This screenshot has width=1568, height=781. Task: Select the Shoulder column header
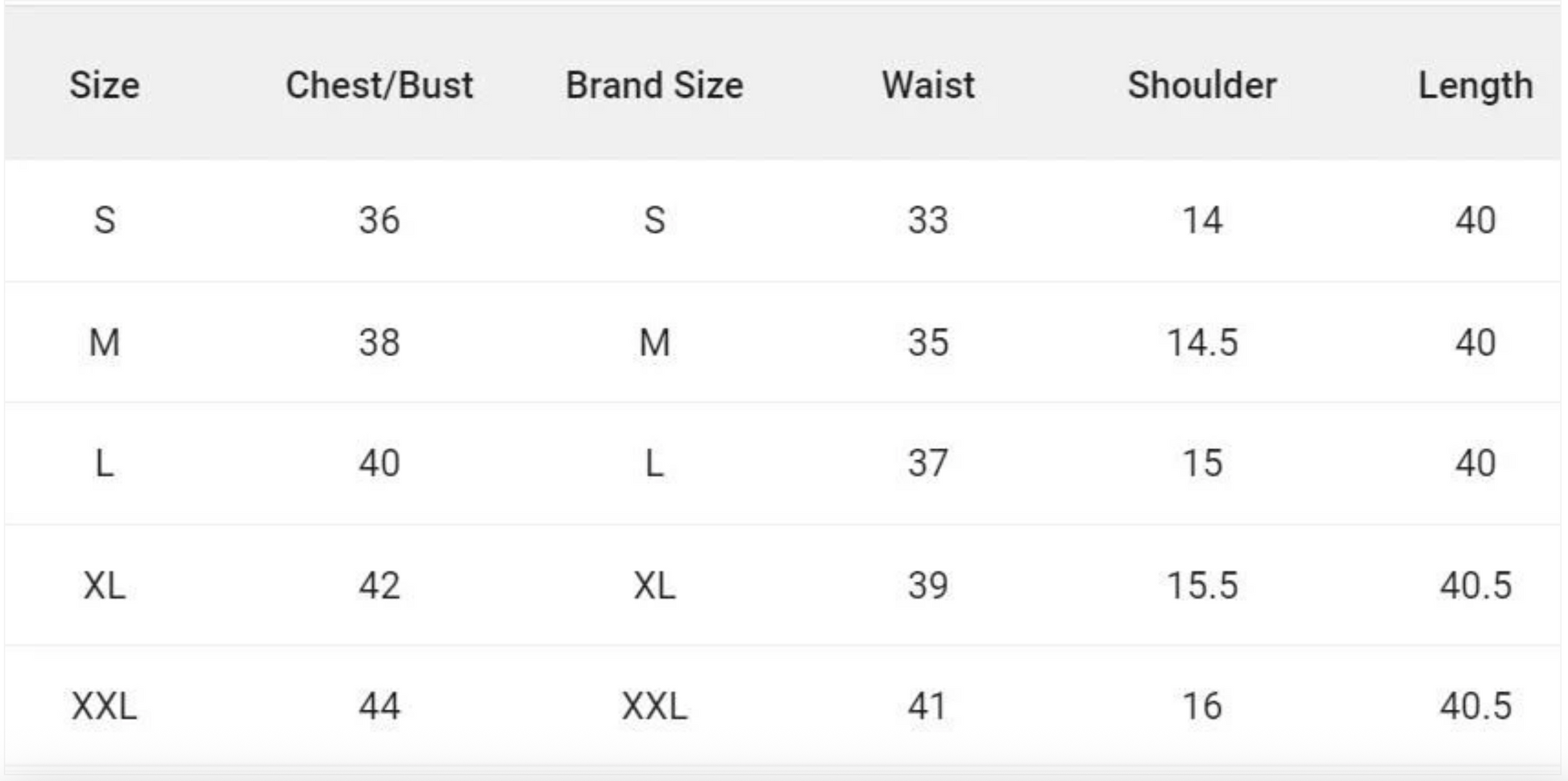tap(1202, 85)
